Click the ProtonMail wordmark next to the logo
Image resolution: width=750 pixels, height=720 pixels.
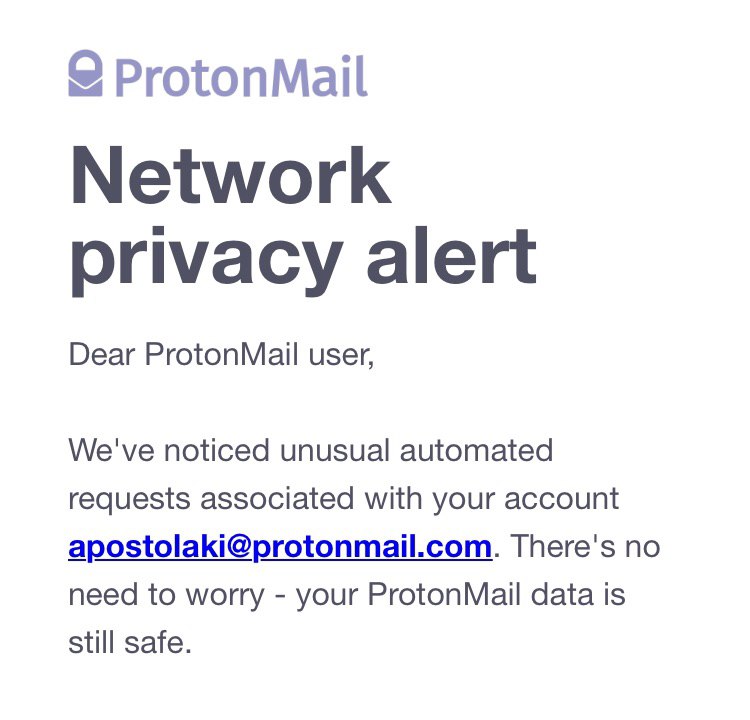(x=242, y=77)
